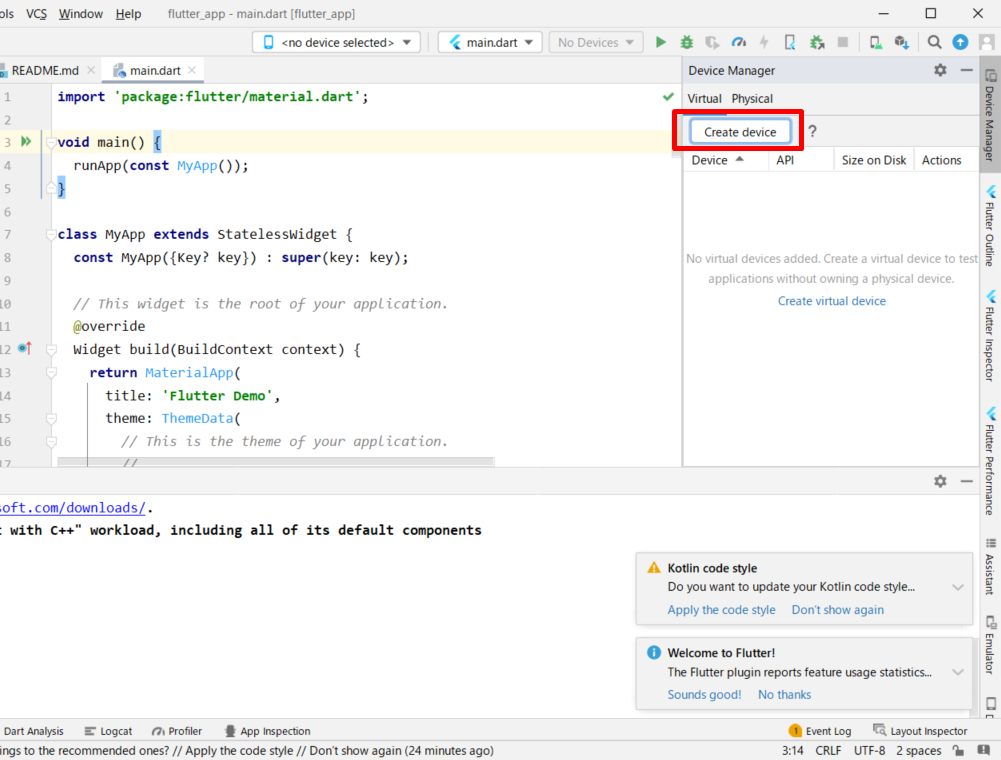Click No thanks link
This screenshot has width=1001, height=760.
point(784,694)
